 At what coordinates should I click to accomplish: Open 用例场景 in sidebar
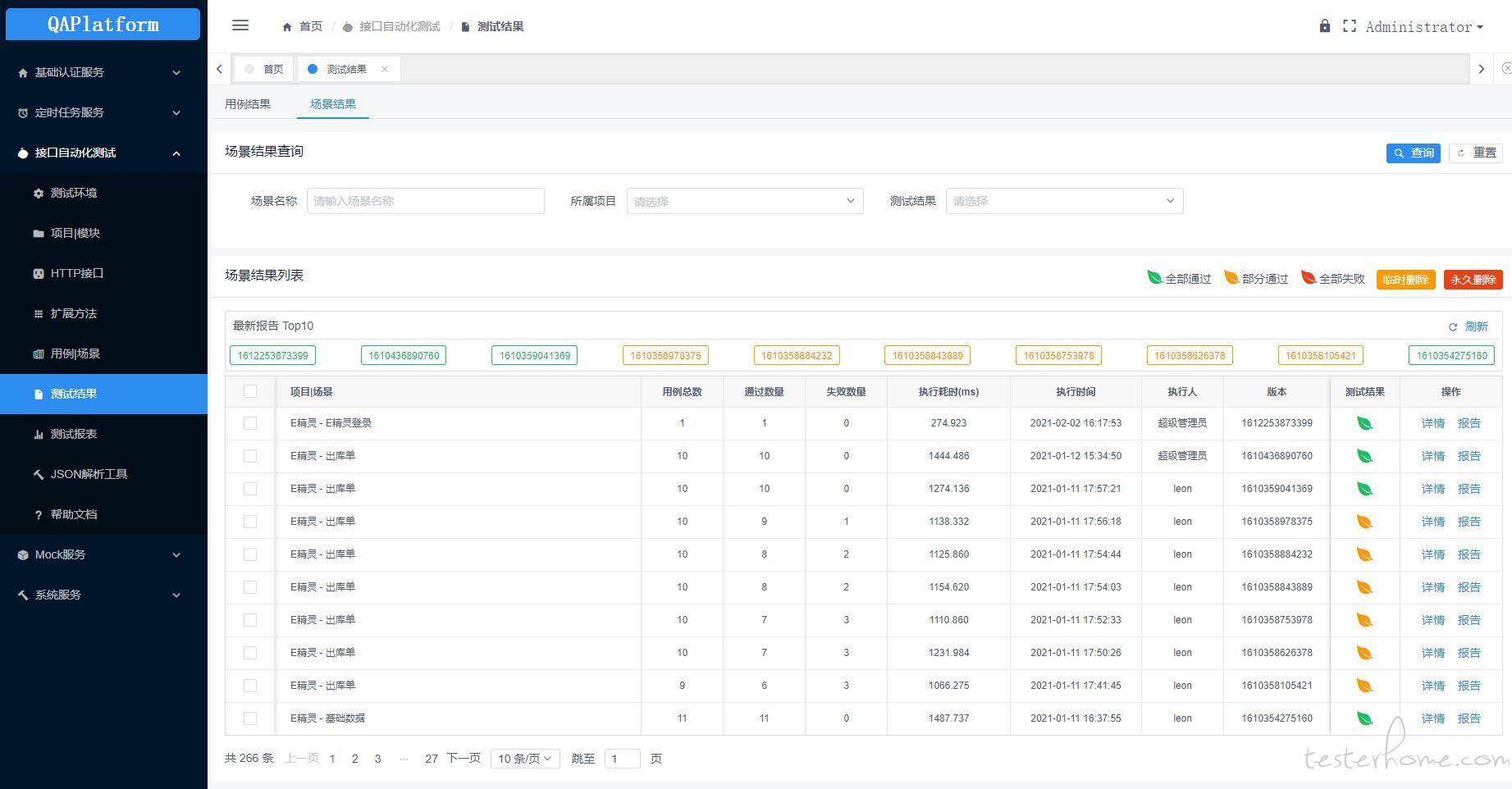(103, 353)
